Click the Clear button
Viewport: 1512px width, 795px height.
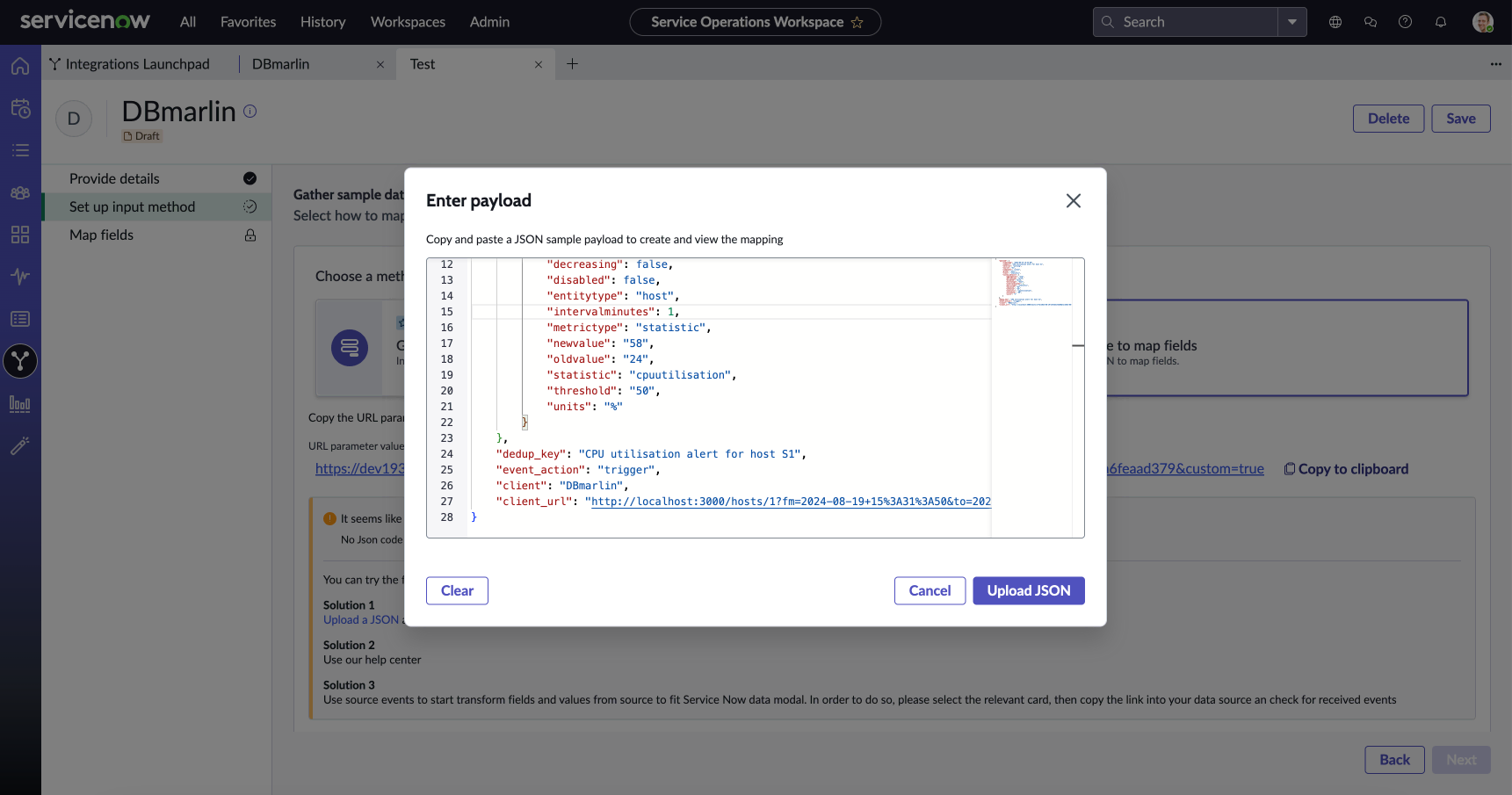point(457,590)
